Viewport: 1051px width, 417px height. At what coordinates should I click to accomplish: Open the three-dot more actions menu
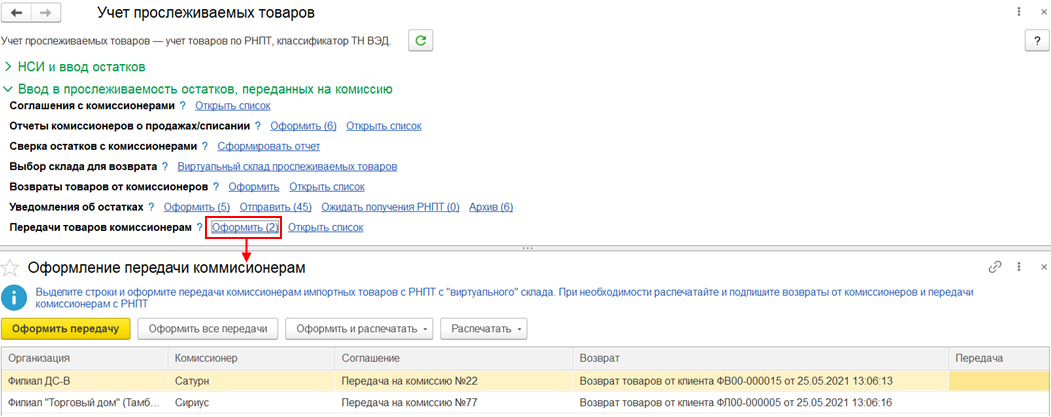[x=1018, y=267]
